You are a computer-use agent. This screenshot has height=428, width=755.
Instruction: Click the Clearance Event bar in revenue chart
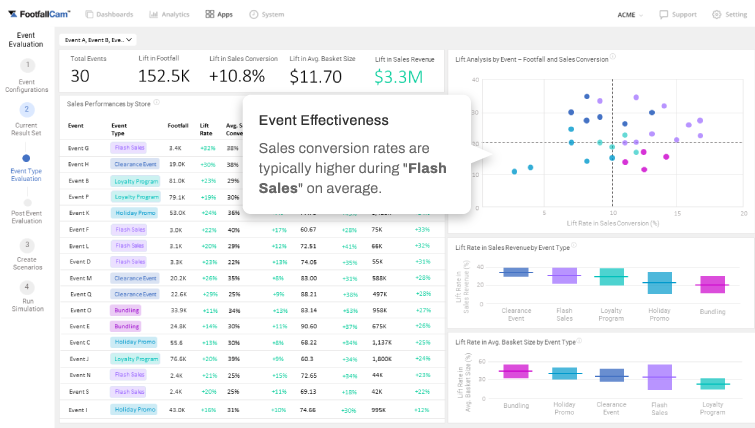point(515,272)
